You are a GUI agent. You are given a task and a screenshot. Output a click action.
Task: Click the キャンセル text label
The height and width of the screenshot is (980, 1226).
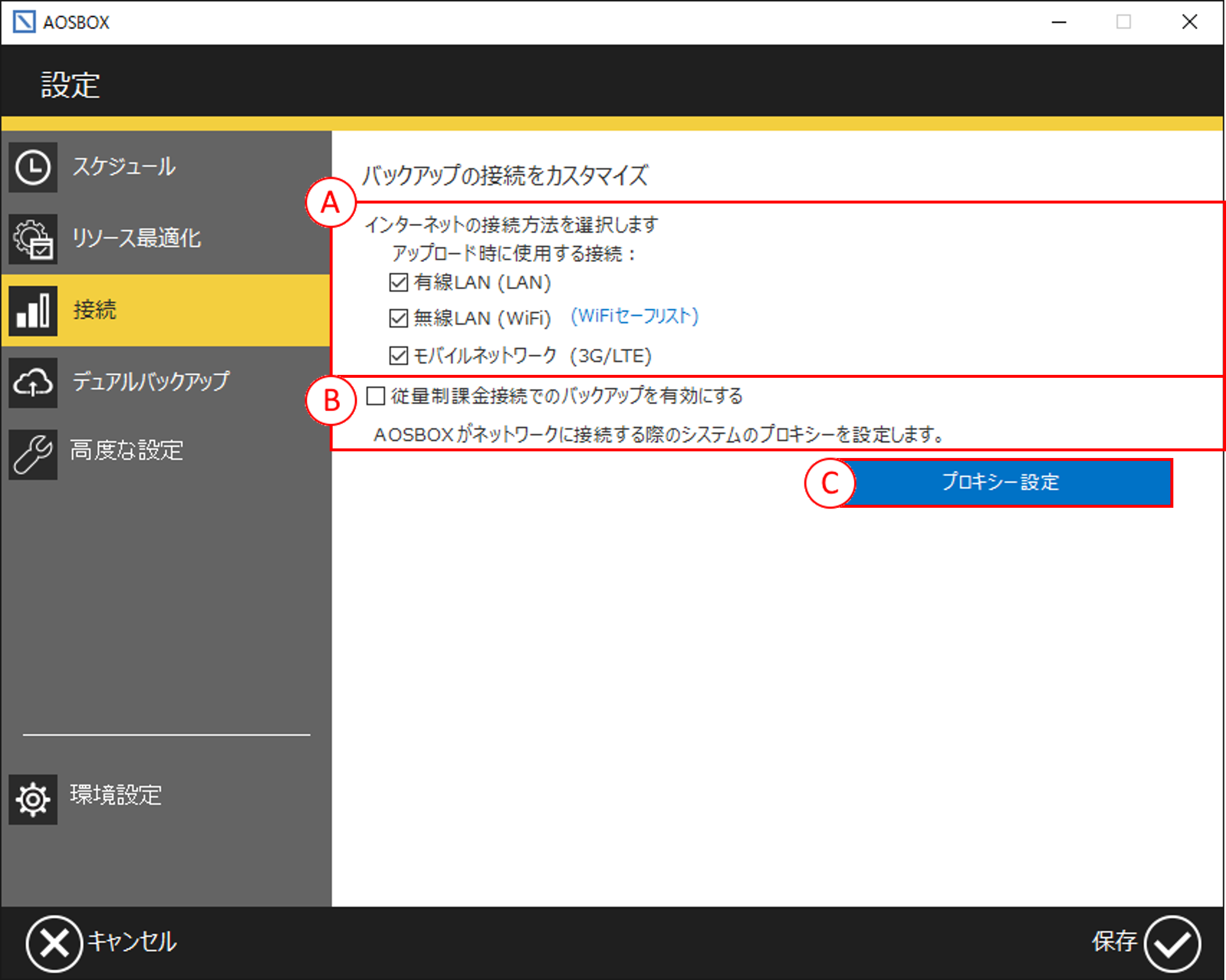click(132, 942)
